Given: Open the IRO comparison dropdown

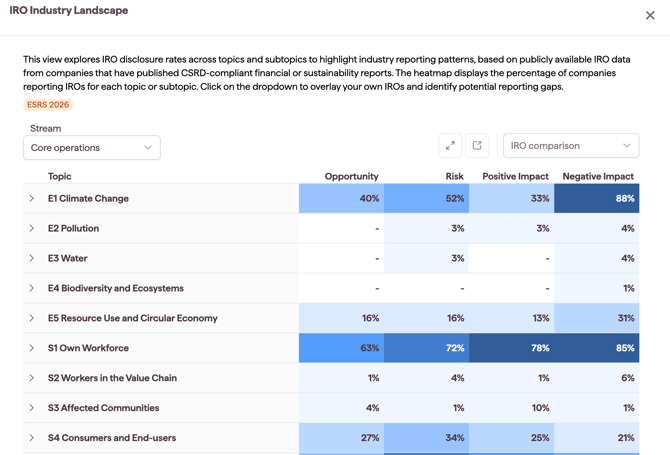Looking at the screenshot, I should 571,146.
